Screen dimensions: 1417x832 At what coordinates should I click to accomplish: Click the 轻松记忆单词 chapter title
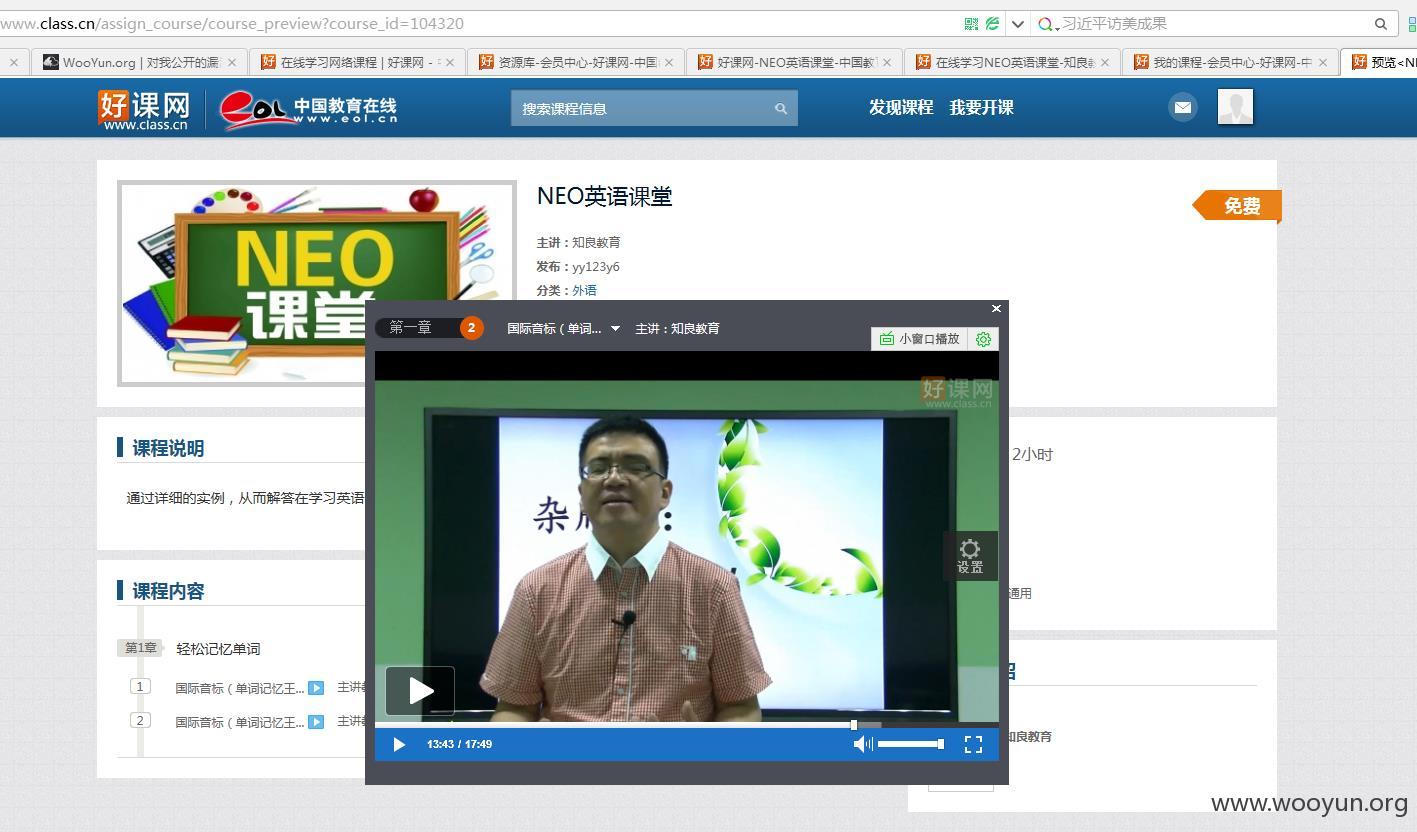[218, 649]
